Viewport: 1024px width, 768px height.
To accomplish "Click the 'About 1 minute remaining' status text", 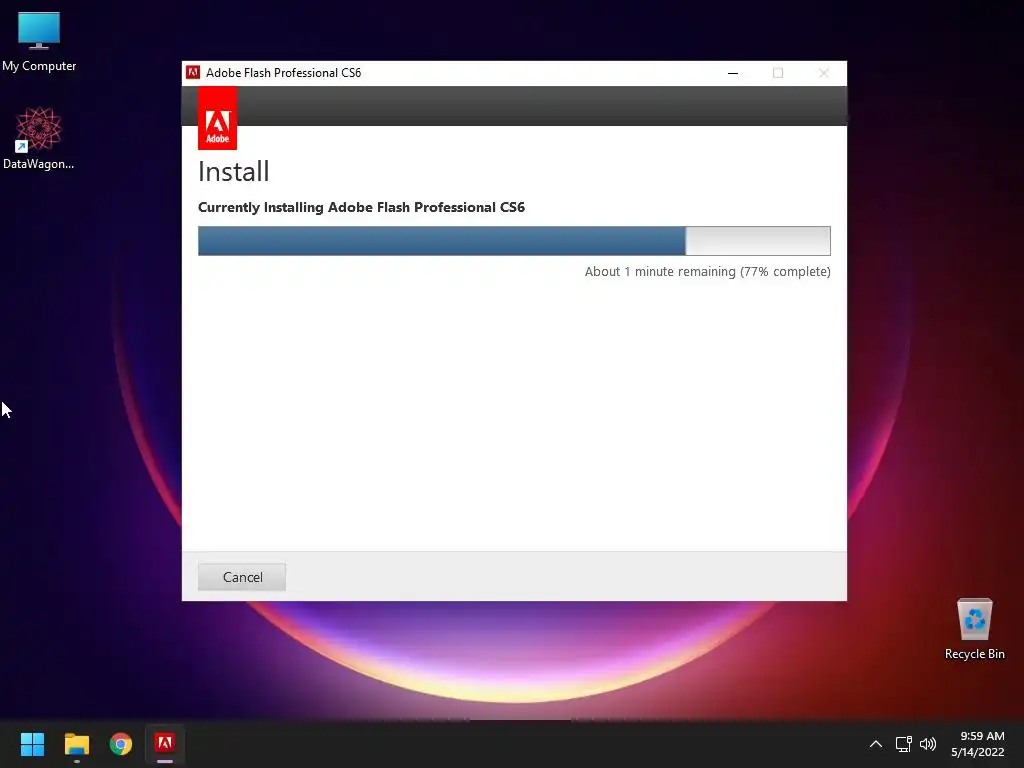I will pos(707,272).
